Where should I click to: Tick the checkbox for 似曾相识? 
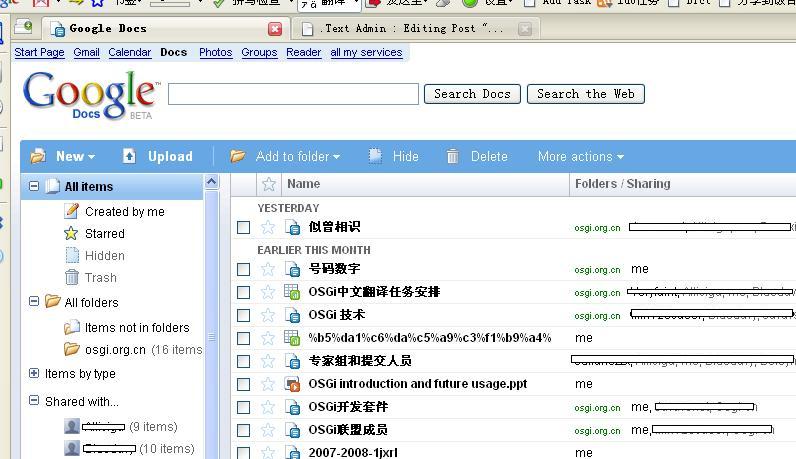[244, 227]
